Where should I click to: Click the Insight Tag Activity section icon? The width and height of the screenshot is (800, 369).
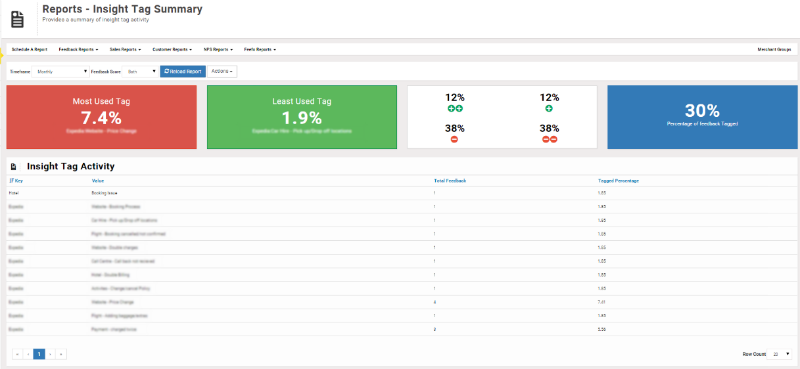coord(14,166)
